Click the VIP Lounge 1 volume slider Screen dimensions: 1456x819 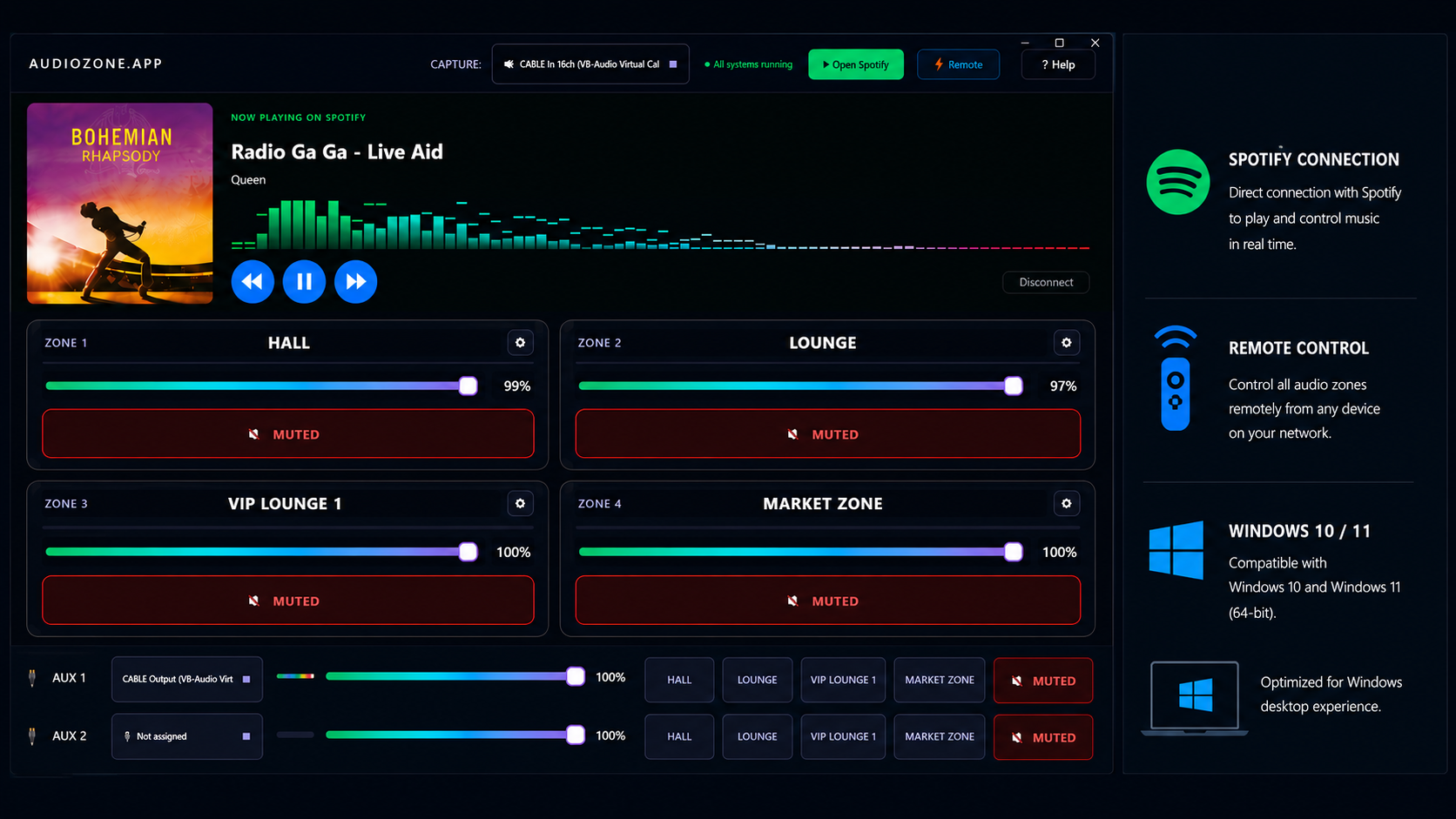coord(261,552)
